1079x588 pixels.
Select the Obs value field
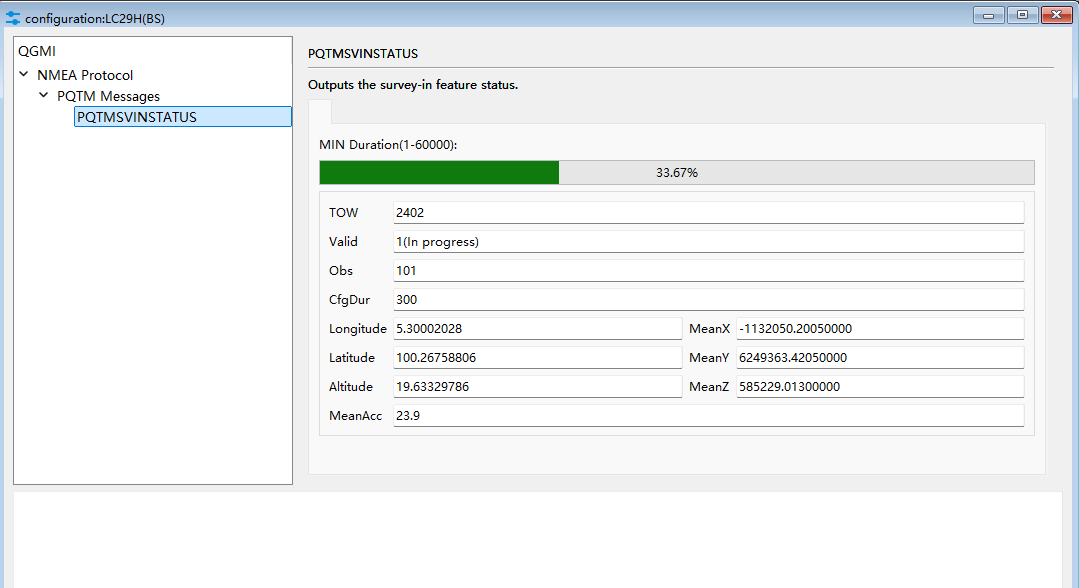click(708, 271)
